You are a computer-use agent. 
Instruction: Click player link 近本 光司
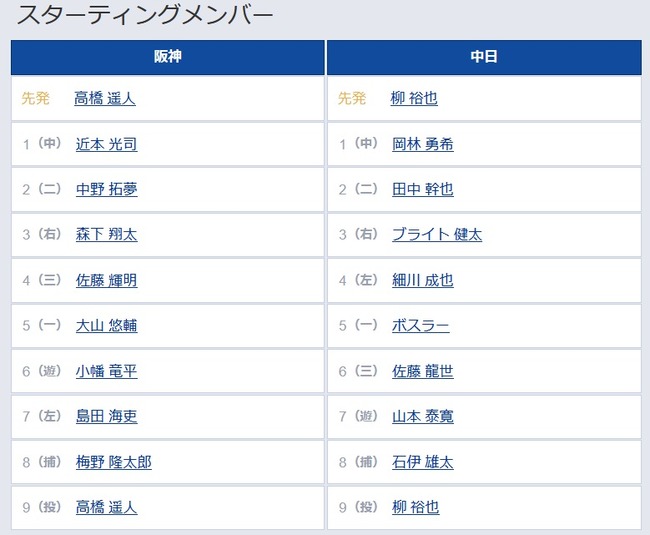(107, 144)
